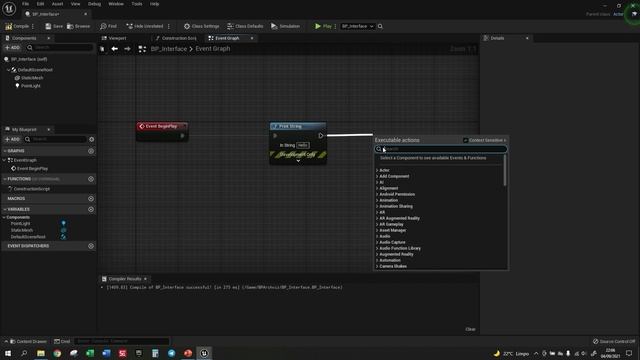Open Class Settings

201,26
